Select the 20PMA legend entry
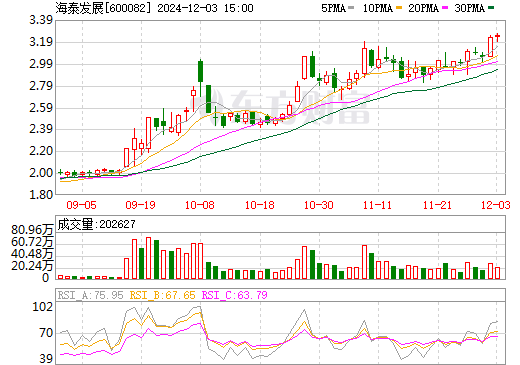 coord(429,8)
